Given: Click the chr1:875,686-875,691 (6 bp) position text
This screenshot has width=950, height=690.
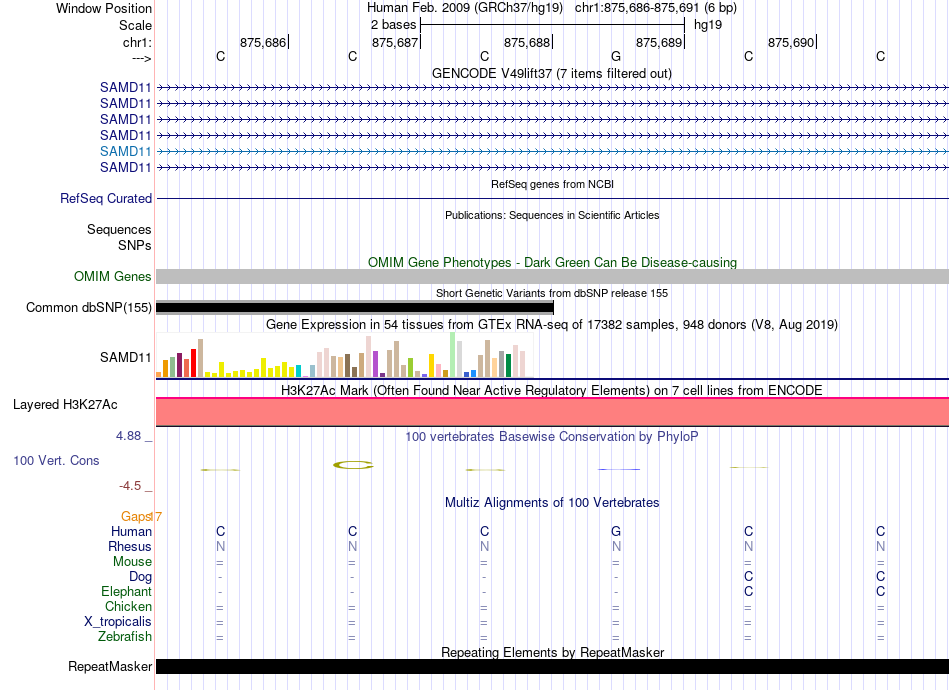Looking at the screenshot, I should [x=656, y=8].
